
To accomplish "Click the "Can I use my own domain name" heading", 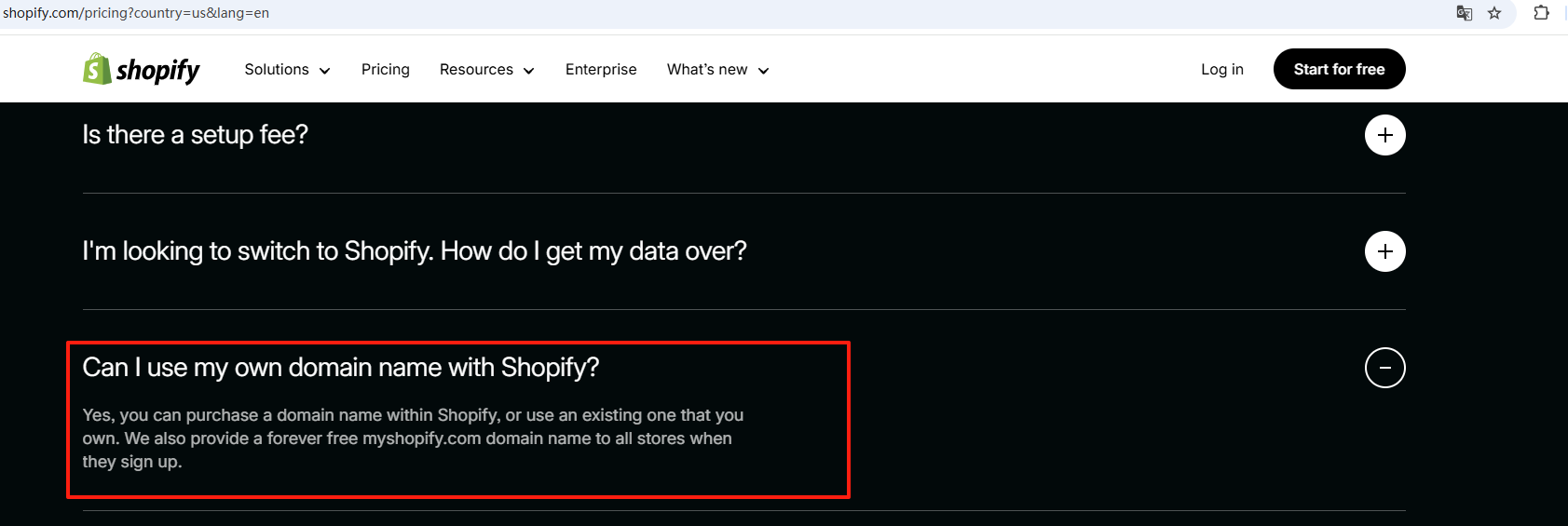I will [340, 368].
